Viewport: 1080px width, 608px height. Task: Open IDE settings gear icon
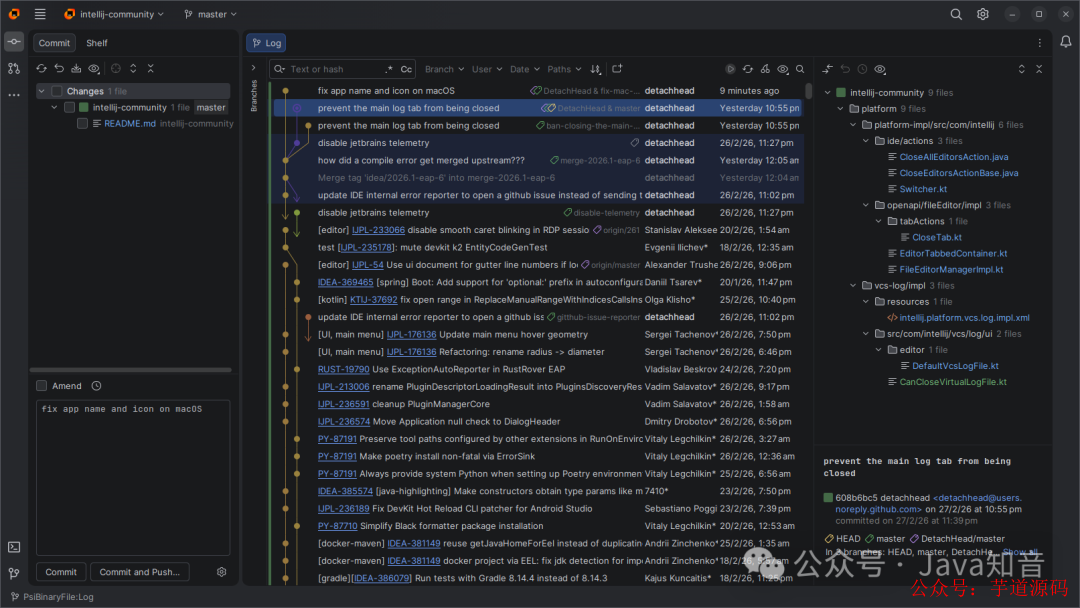coord(983,14)
